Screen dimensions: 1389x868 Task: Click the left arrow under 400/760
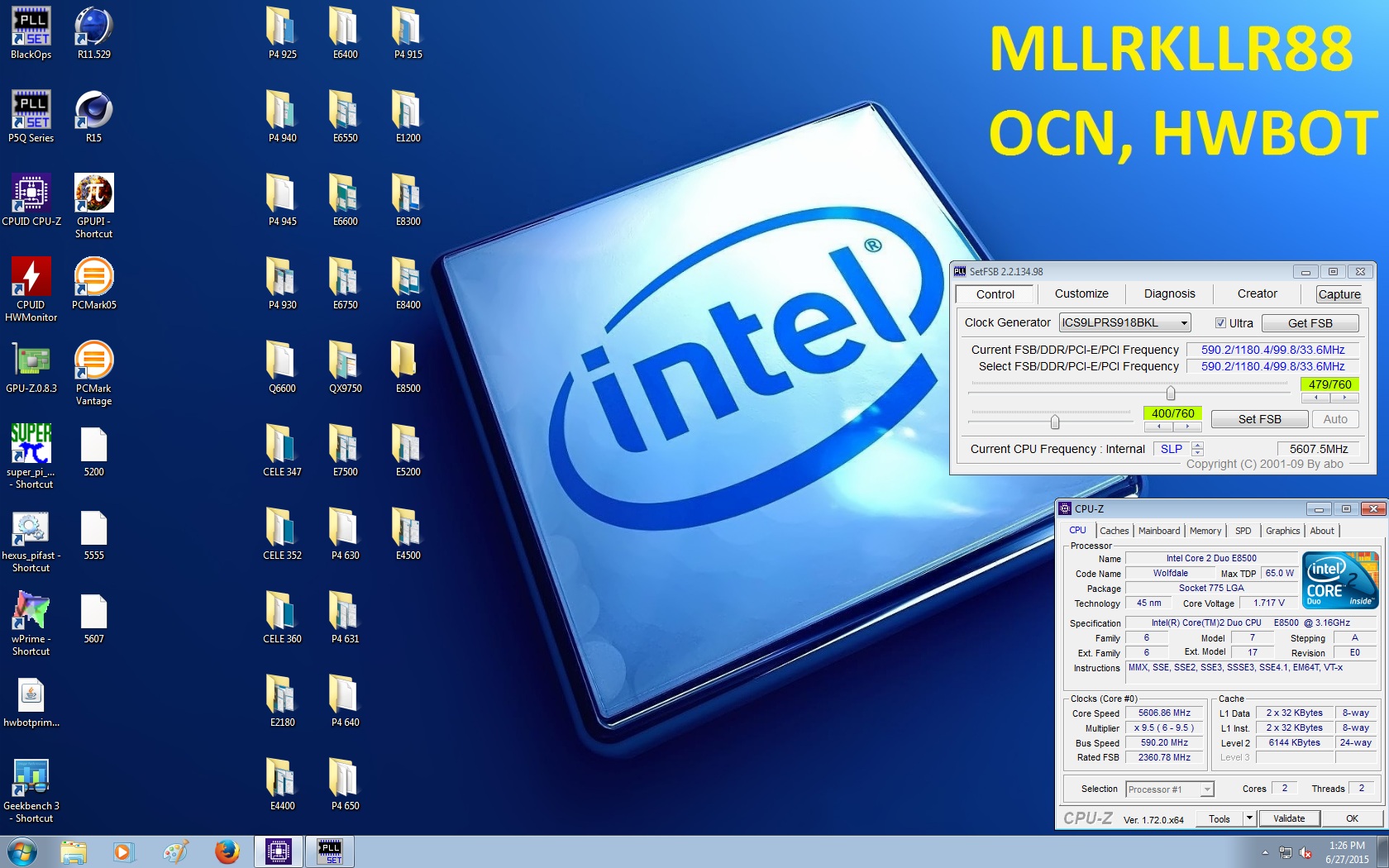pos(1159,427)
